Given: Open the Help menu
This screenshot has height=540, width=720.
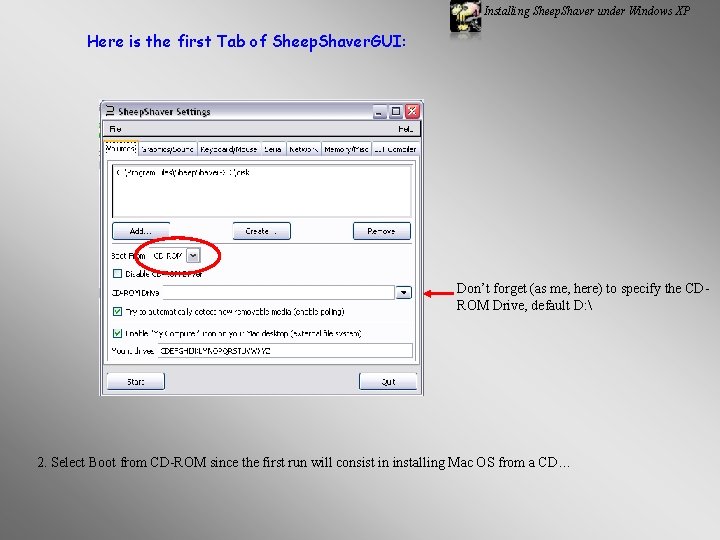Looking at the screenshot, I should click(x=405, y=129).
